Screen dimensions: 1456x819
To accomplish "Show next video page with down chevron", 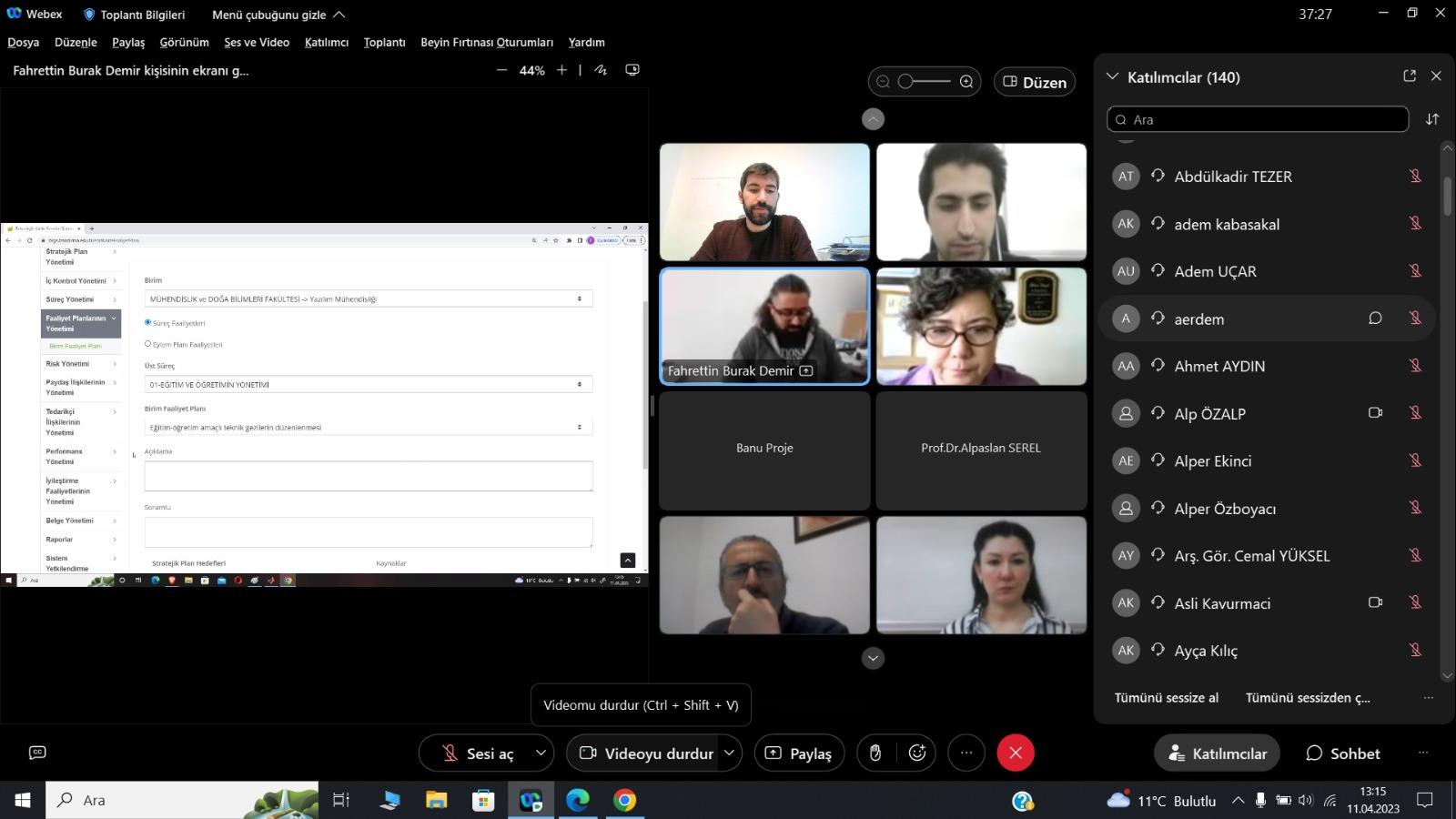I will pos(873,658).
